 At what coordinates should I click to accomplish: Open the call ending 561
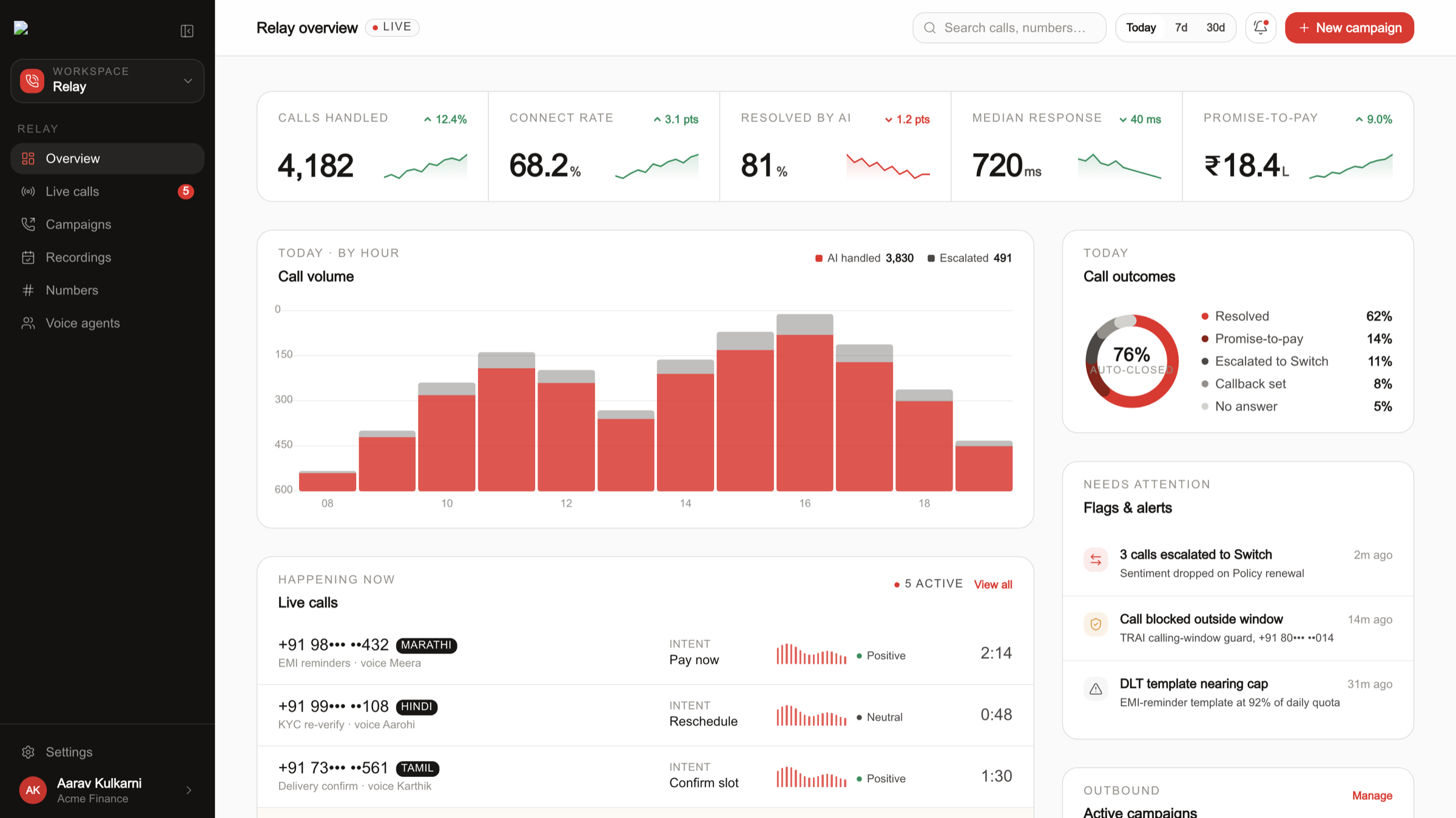645,777
